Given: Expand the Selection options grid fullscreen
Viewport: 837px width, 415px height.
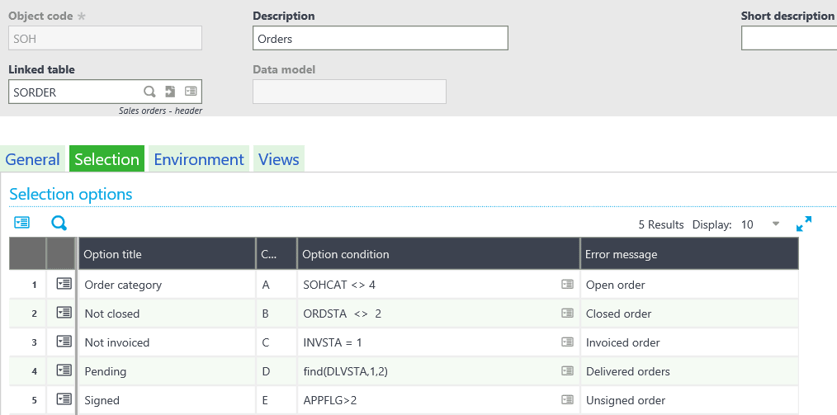Looking at the screenshot, I should [x=803, y=224].
